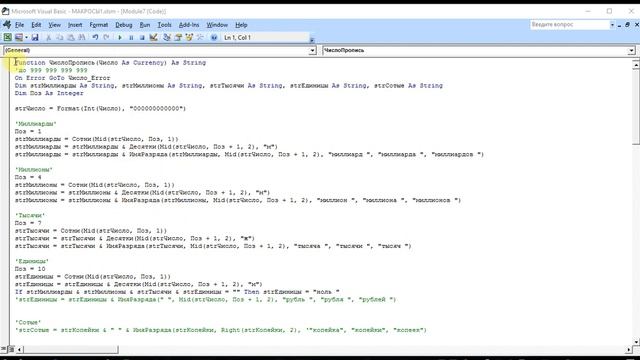Click the 'Поз = 7' code line
640x360 pixels.
pos(28,223)
